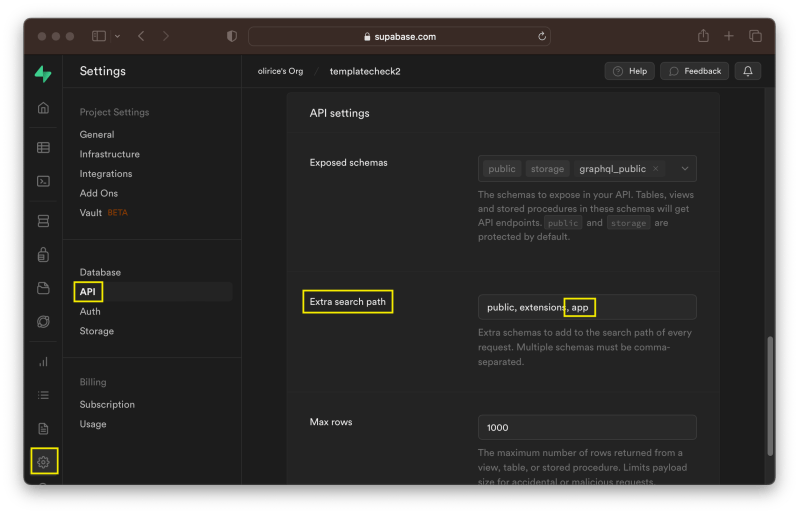
Task: Open Infrastructure settings
Action: [110, 154]
